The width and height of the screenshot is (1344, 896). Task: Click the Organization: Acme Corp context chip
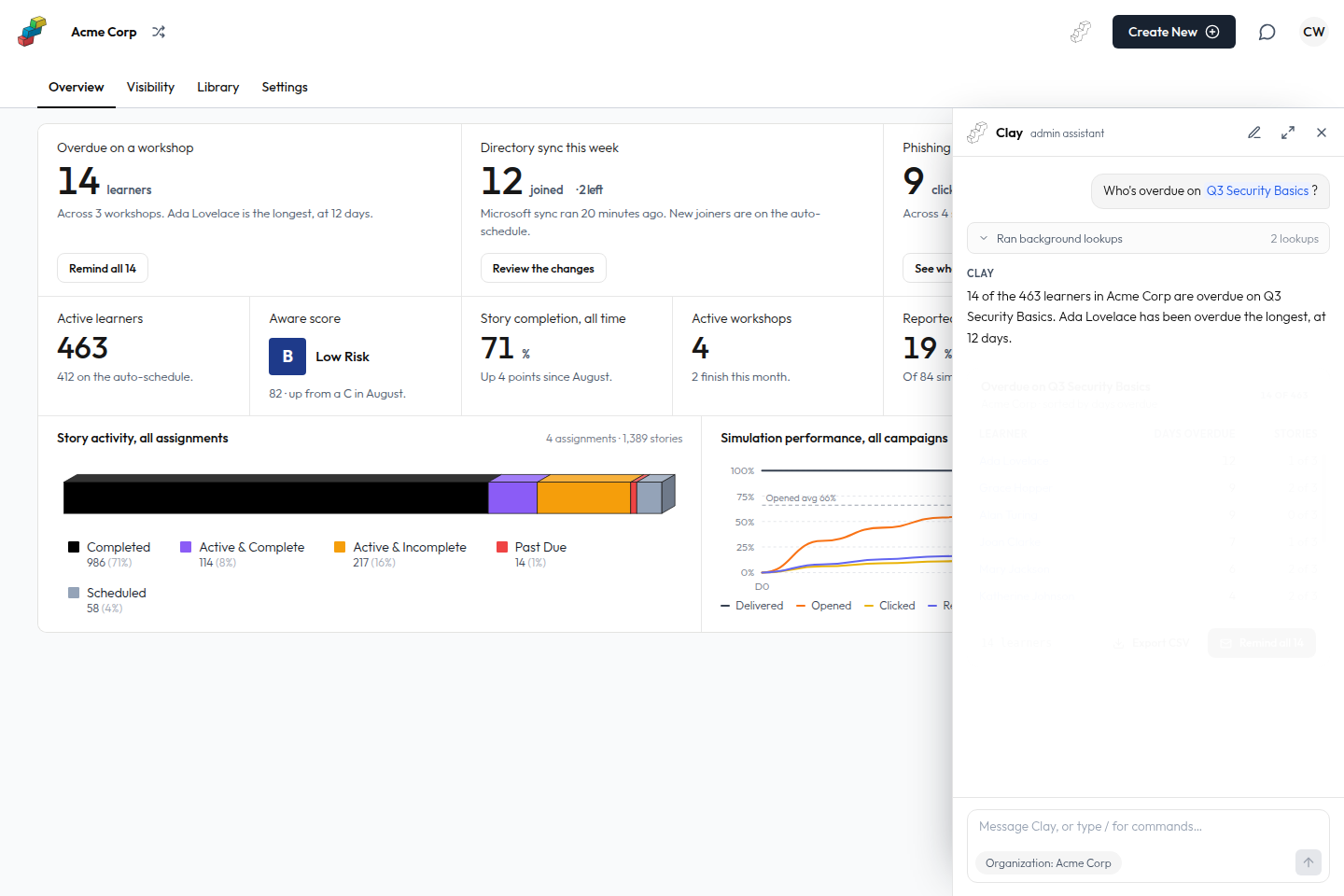(x=1048, y=863)
